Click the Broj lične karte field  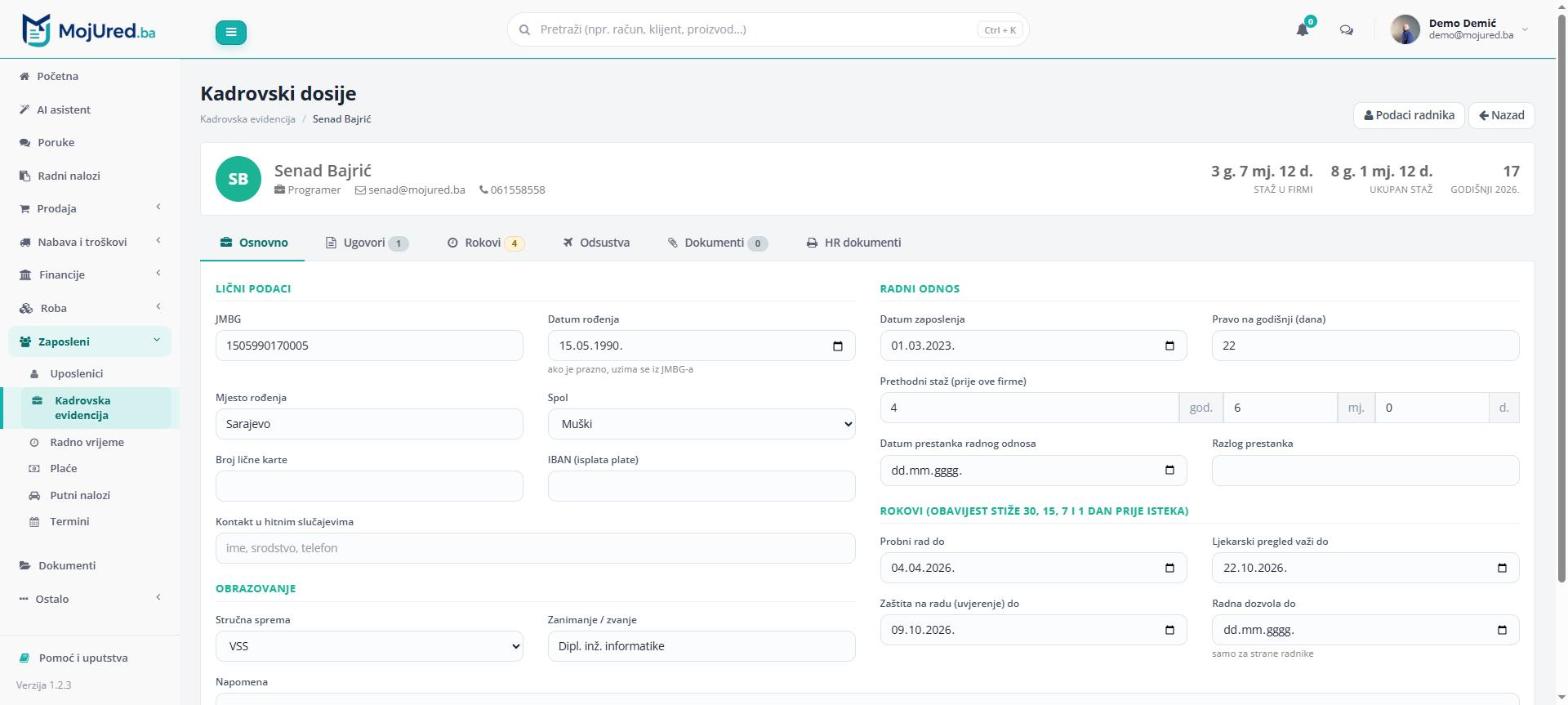click(x=369, y=486)
